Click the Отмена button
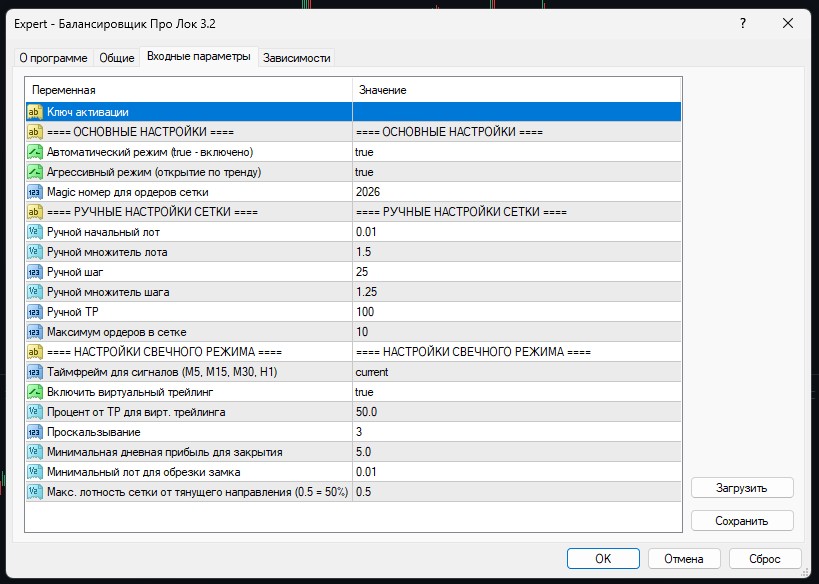 click(x=684, y=558)
